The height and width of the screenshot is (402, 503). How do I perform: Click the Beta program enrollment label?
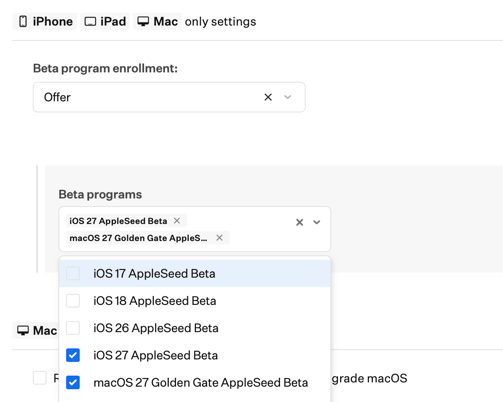[x=105, y=68]
